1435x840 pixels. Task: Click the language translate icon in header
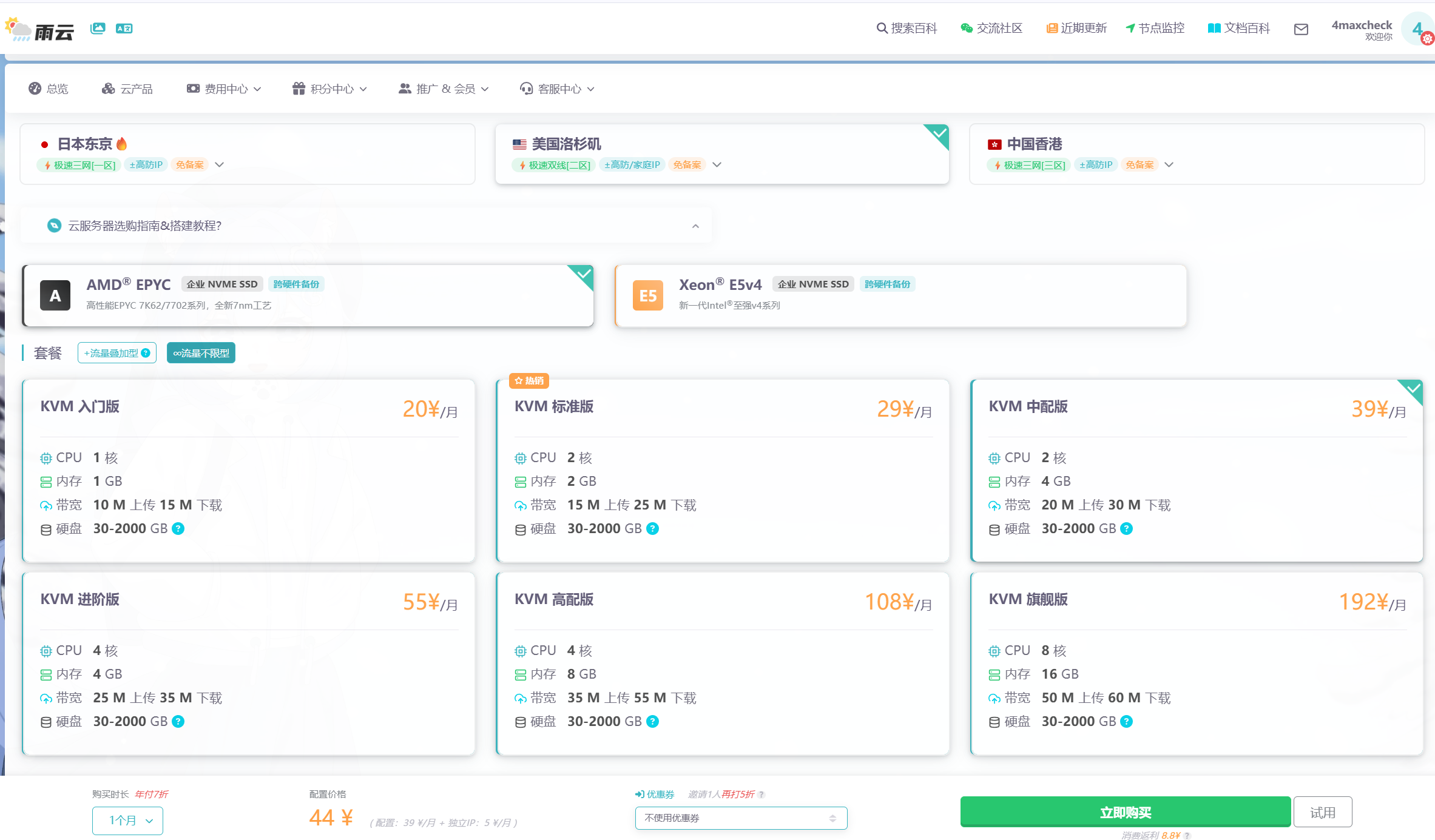click(124, 28)
